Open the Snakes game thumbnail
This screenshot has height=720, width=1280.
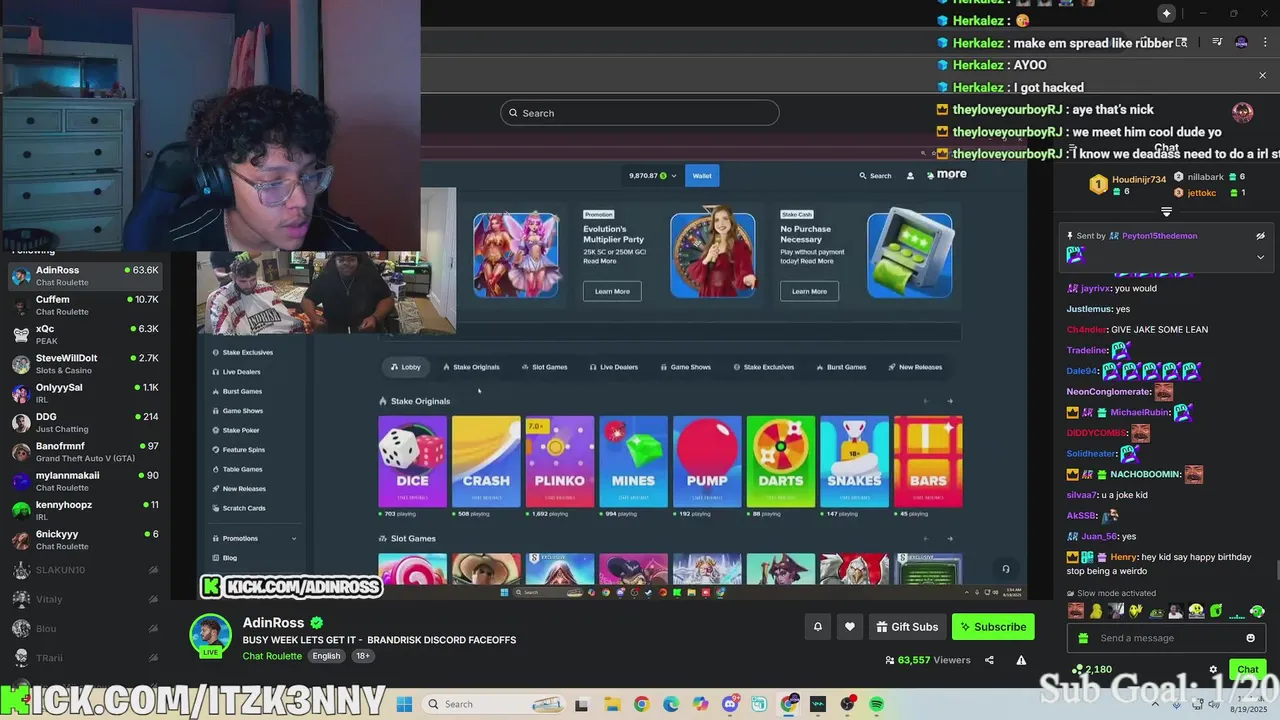tap(854, 461)
